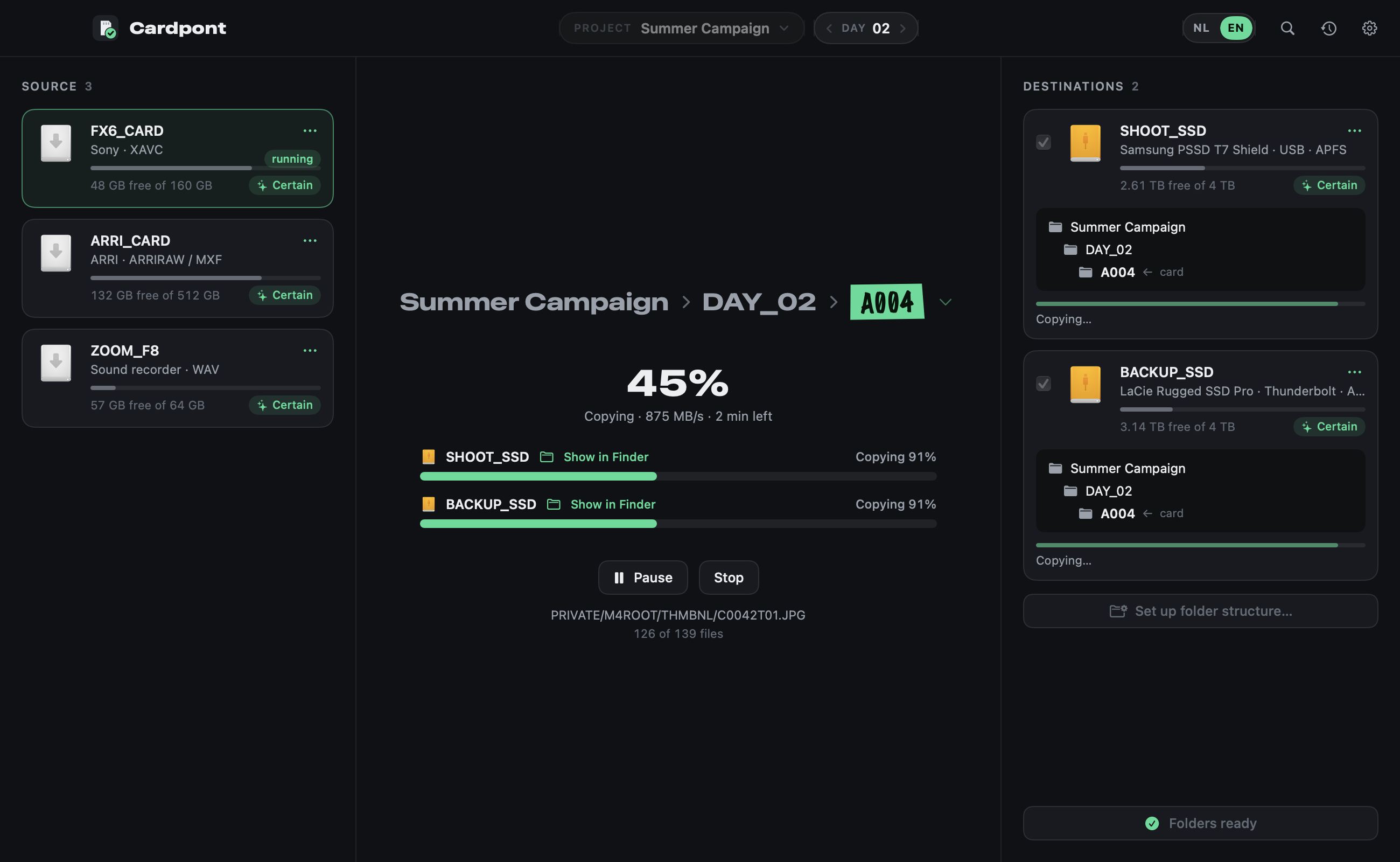Open the search magnifier icon

tap(1287, 28)
